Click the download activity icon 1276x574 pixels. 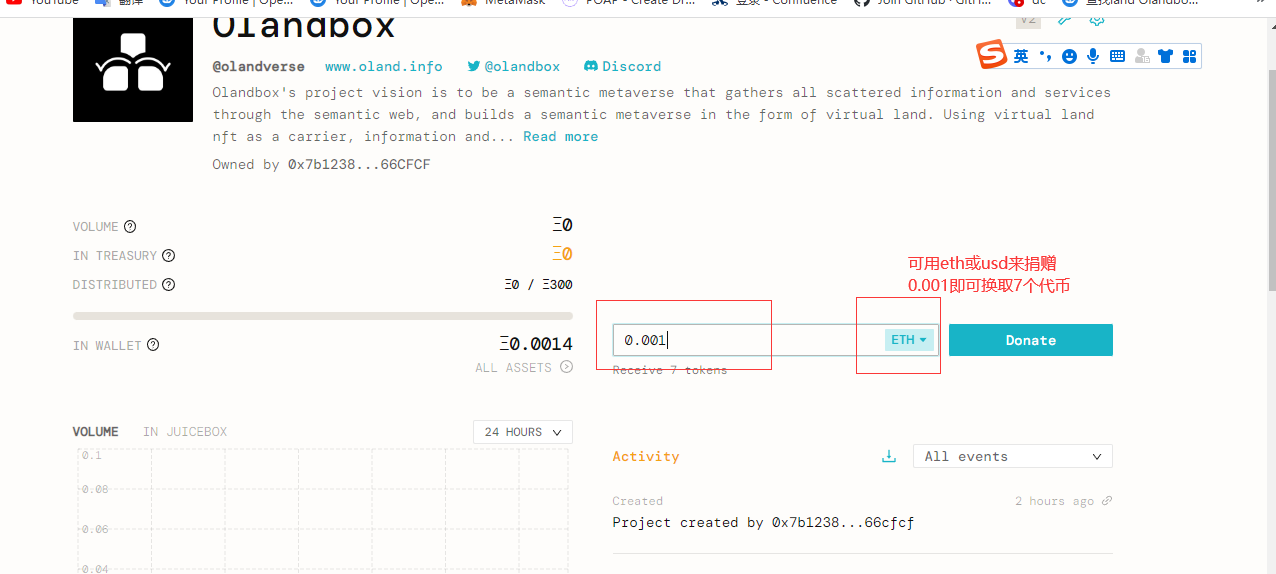pos(888,457)
